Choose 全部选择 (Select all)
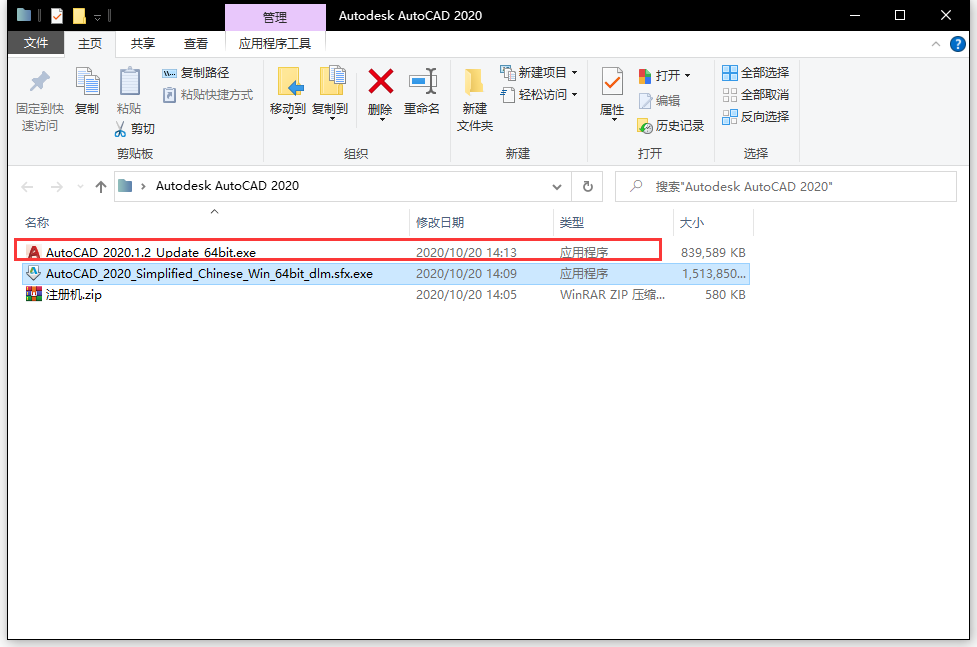Viewport: 977px width, 647px height. (756, 72)
